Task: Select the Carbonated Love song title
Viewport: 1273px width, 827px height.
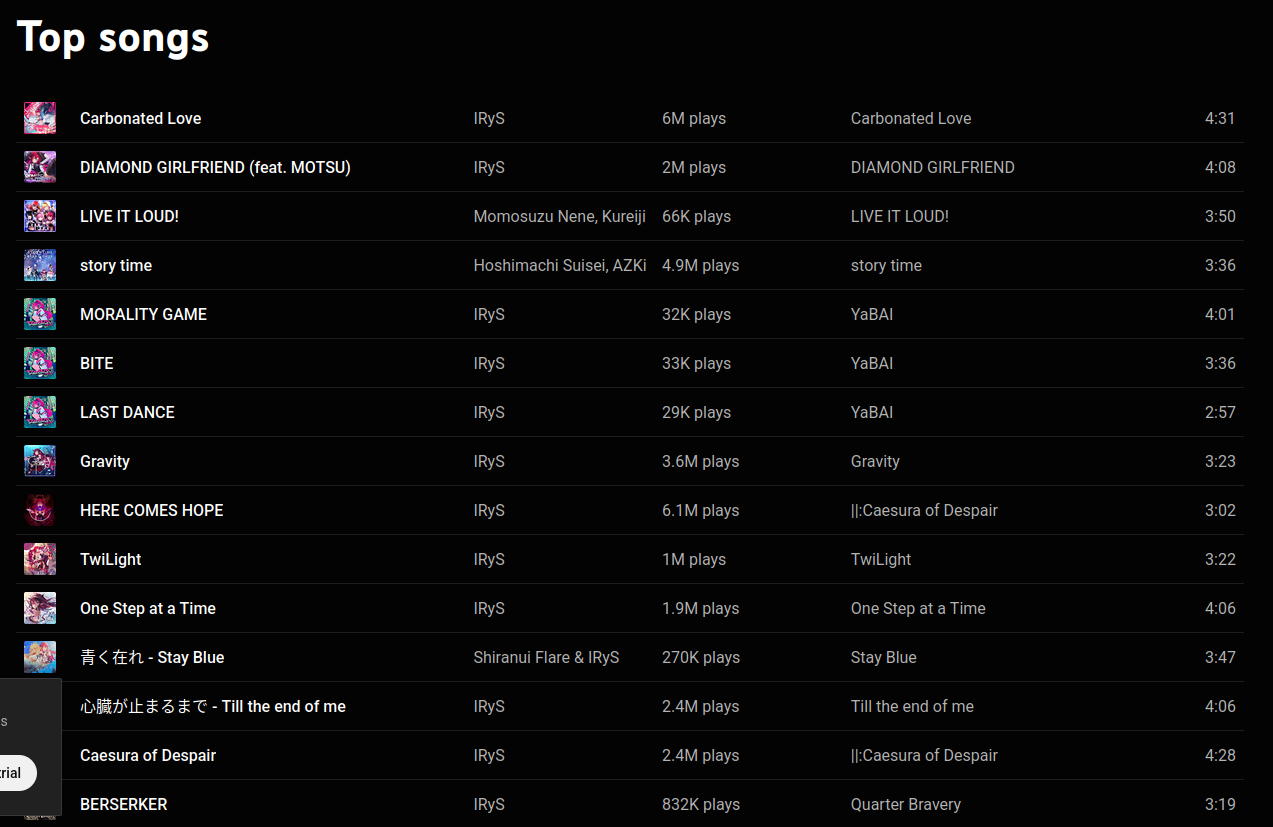Action: click(140, 118)
